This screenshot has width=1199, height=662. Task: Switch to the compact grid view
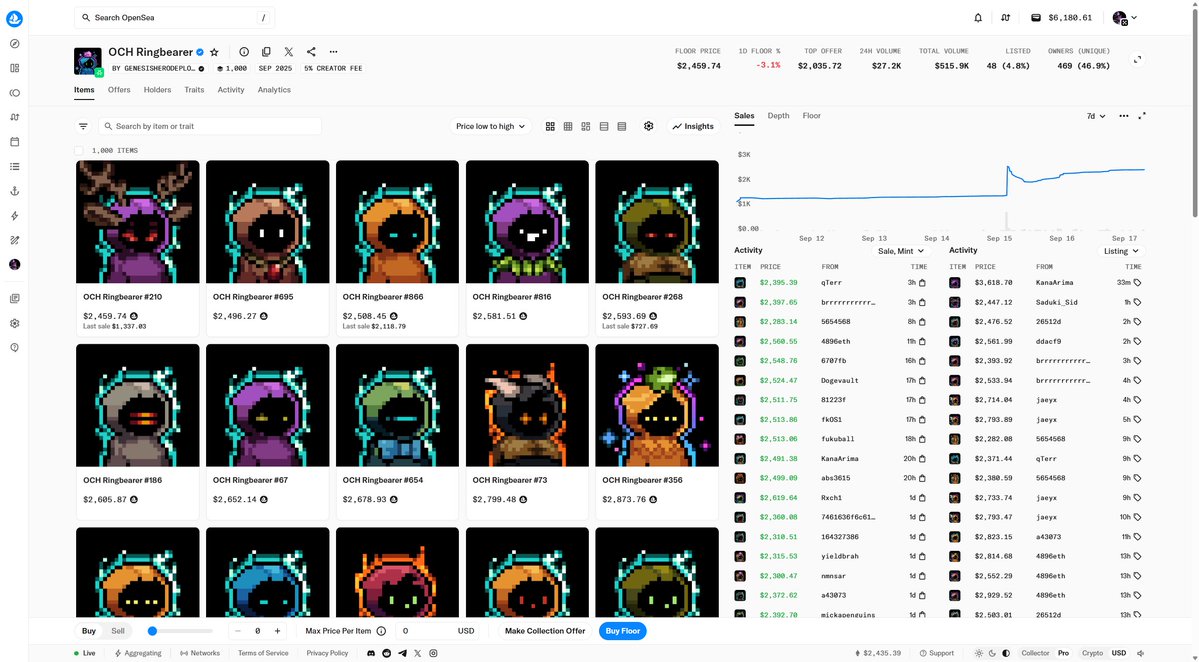point(568,126)
